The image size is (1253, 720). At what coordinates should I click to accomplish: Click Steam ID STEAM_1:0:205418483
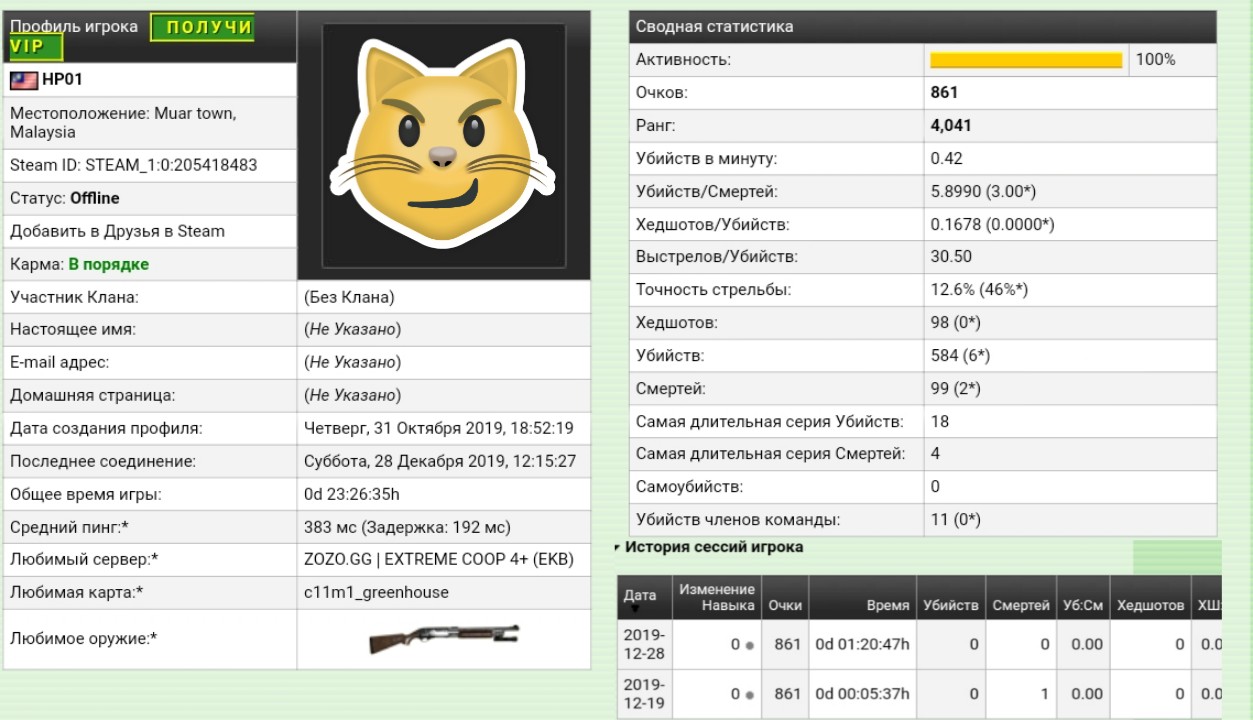(x=134, y=165)
